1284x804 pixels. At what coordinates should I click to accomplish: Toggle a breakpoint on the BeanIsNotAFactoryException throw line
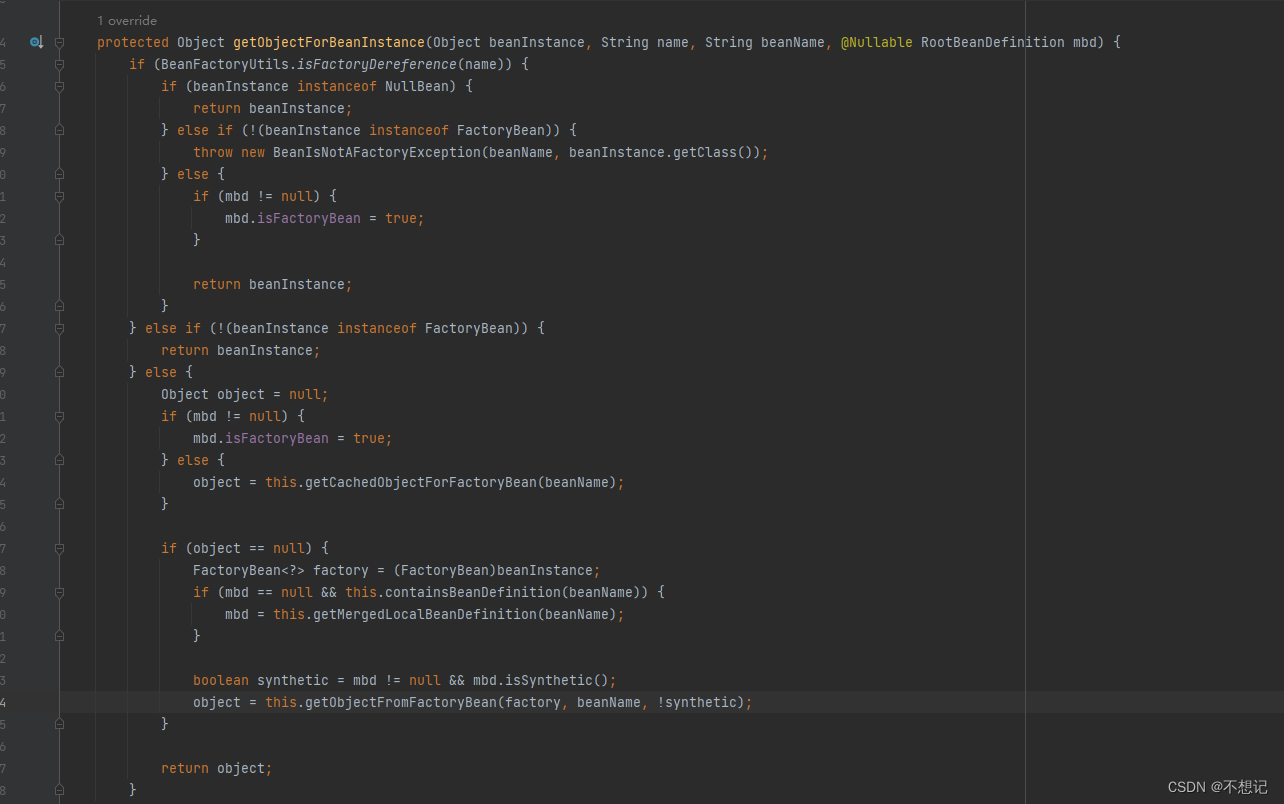click(30, 152)
